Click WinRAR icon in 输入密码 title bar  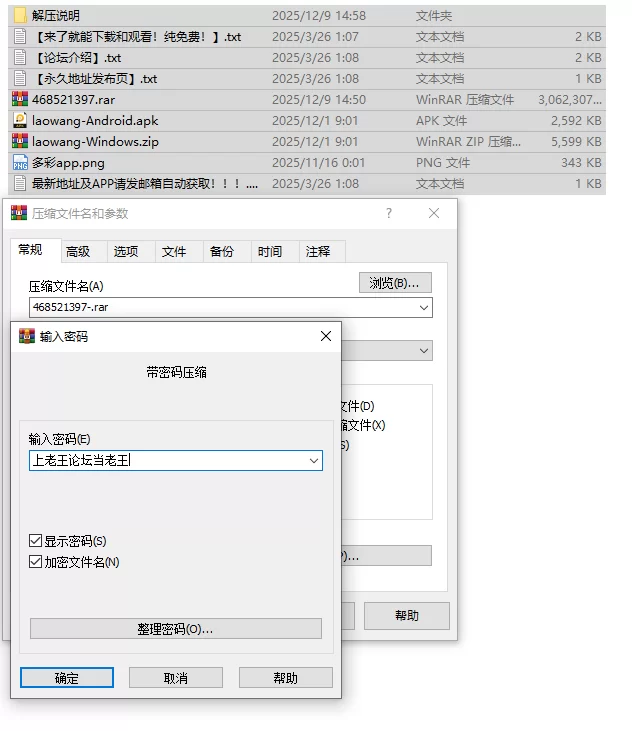27,336
